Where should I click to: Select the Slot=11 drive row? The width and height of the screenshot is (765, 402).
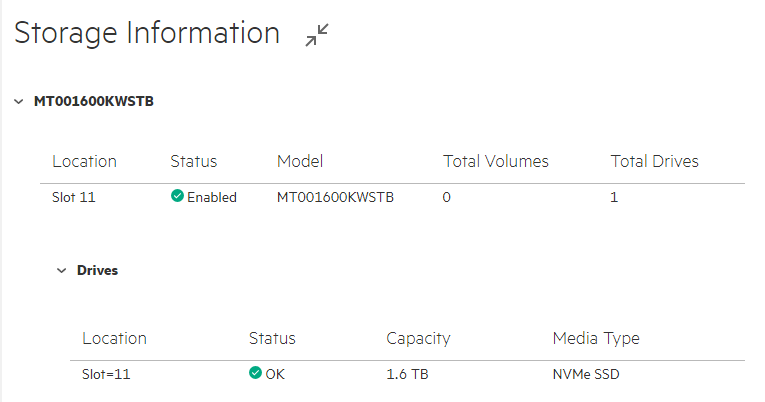pyautogui.click(x=106, y=375)
